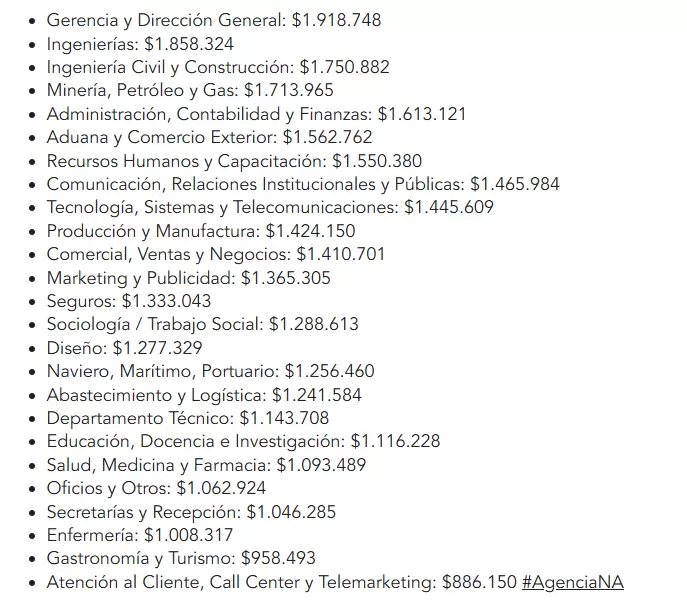Click Administración, Contabilidad y Finanzas text
The image size is (687, 612).
(256, 114)
